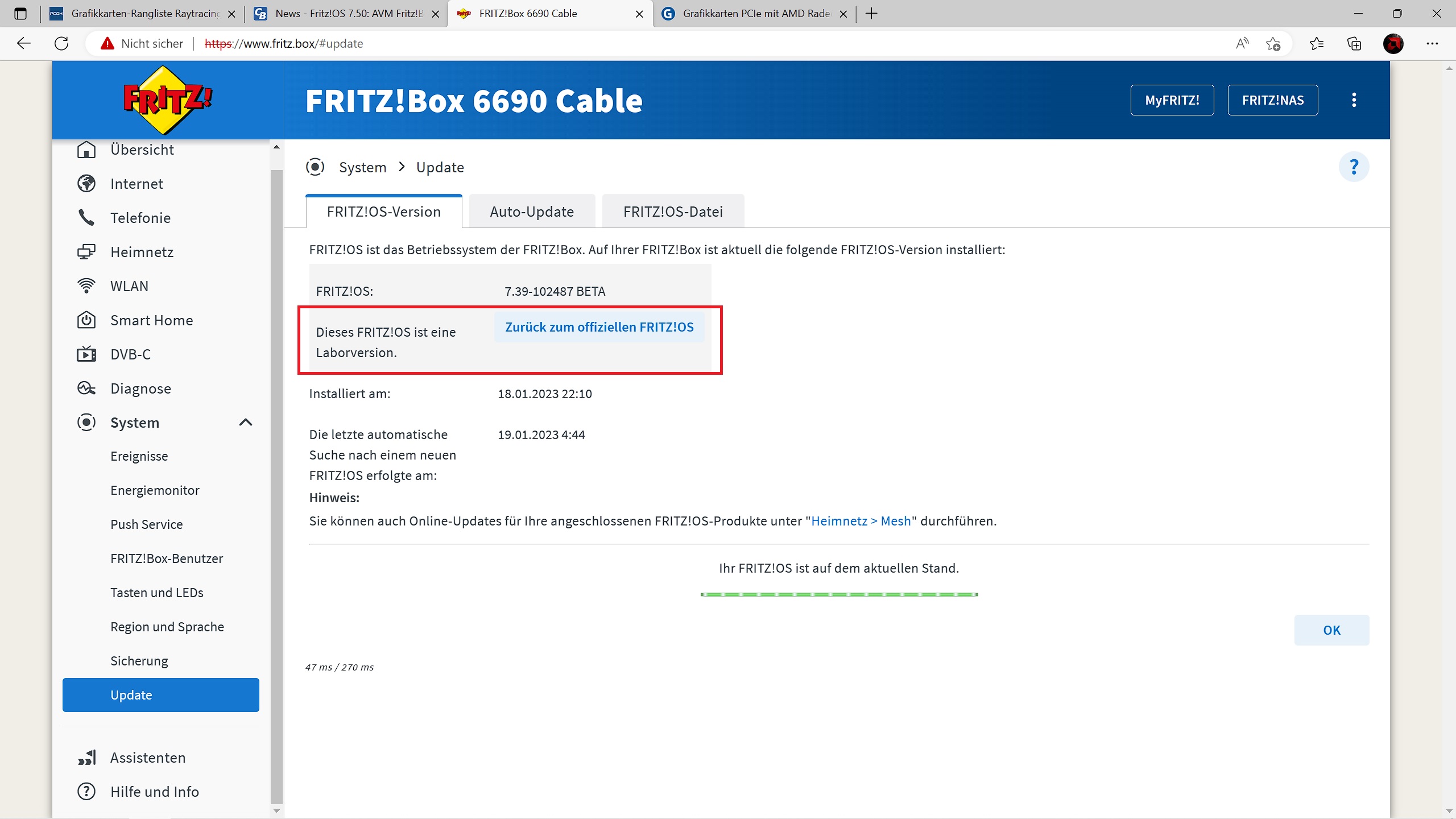Collapse the System menu chevron
Image resolution: width=1456 pixels, height=819 pixels.
[x=246, y=423]
